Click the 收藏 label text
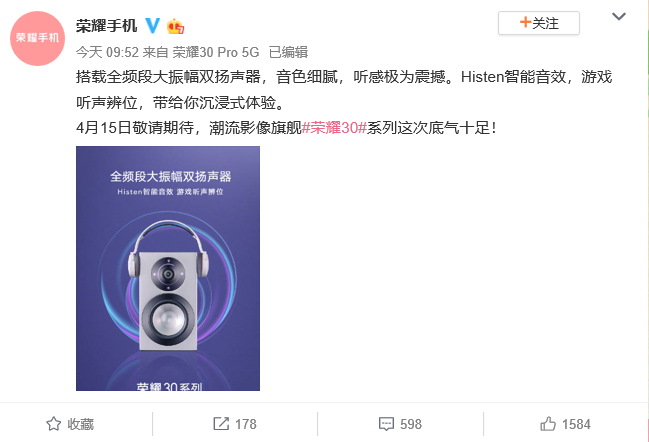The image size is (649, 442). [x=81, y=424]
